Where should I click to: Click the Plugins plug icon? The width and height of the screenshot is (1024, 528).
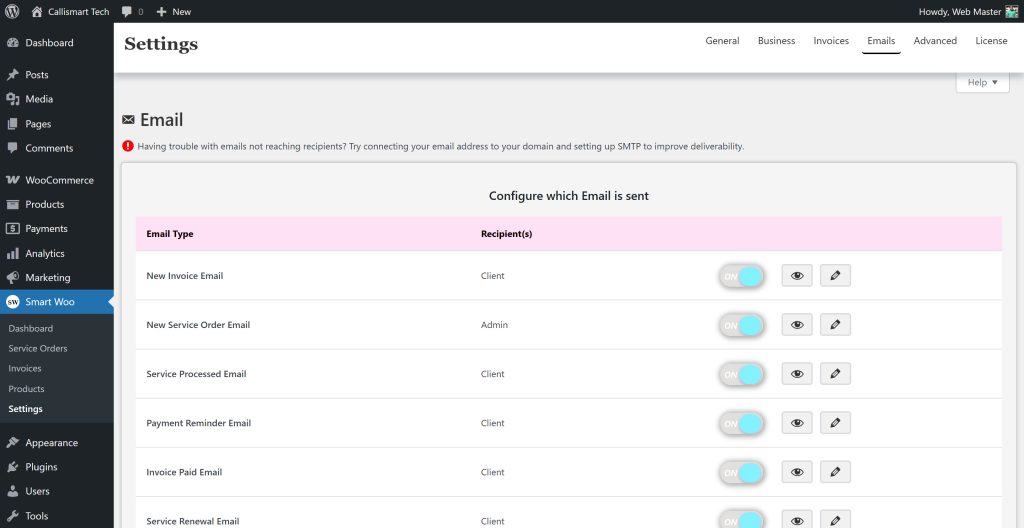[x=12, y=467]
